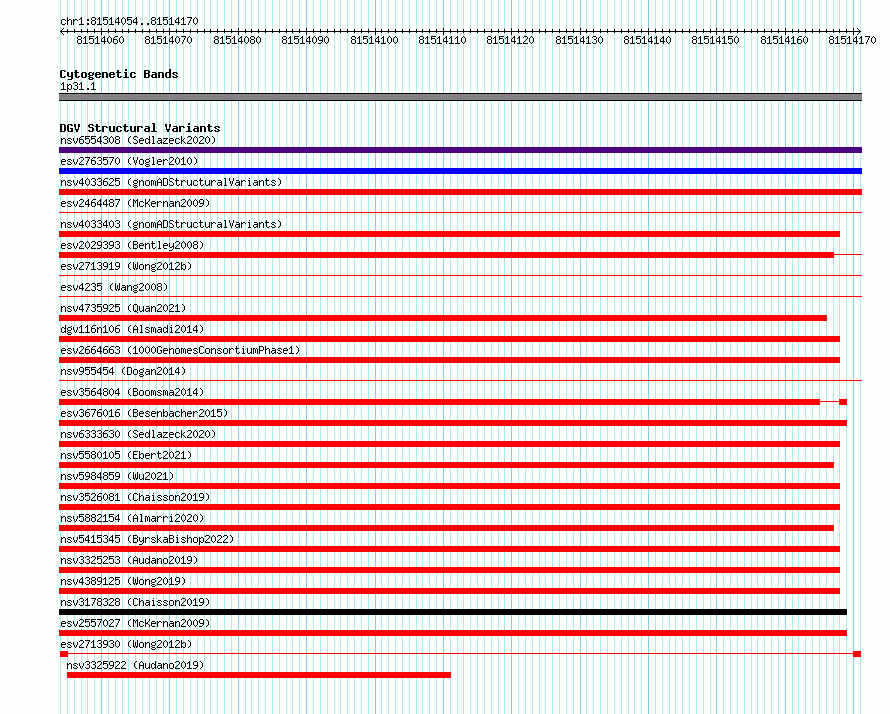Click ruler position 81514080
The height and width of the screenshot is (714, 890).
click(x=237, y=40)
